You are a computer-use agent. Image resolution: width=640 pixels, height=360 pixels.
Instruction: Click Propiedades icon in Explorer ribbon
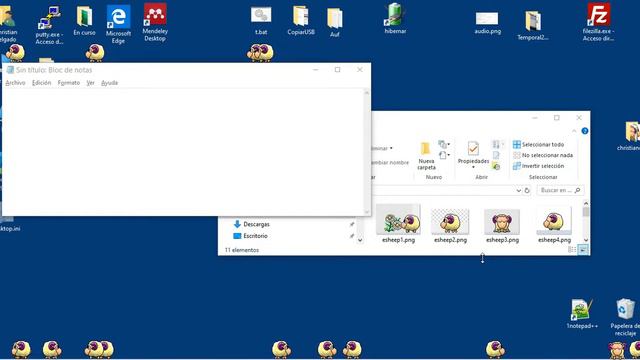click(x=473, y=148)
